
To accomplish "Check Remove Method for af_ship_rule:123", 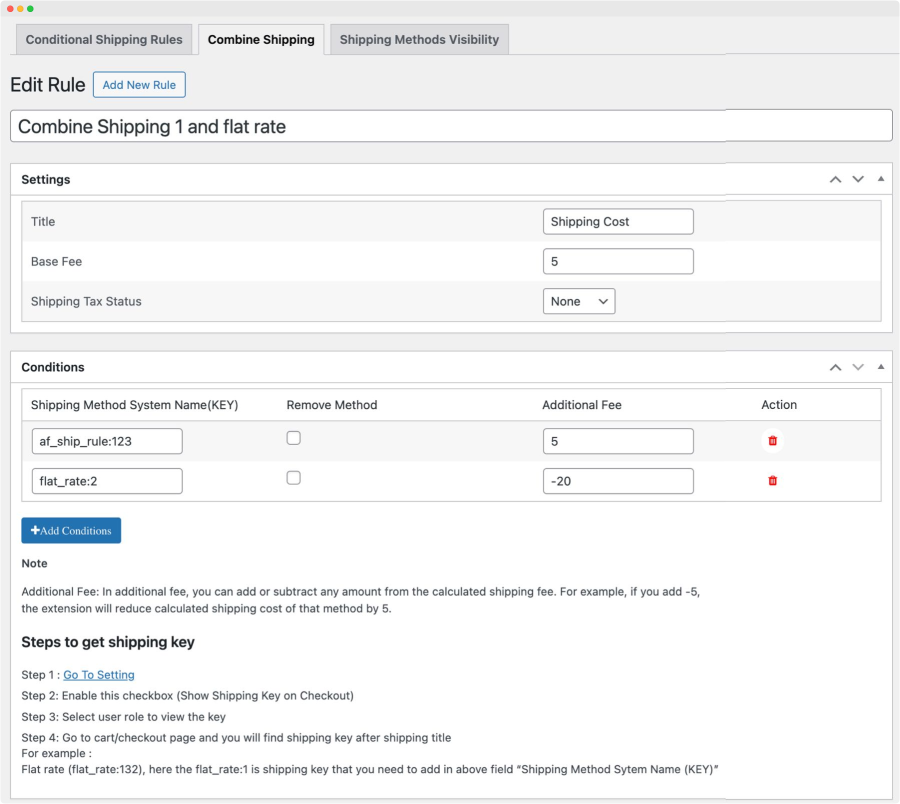I will click(293, 438).
